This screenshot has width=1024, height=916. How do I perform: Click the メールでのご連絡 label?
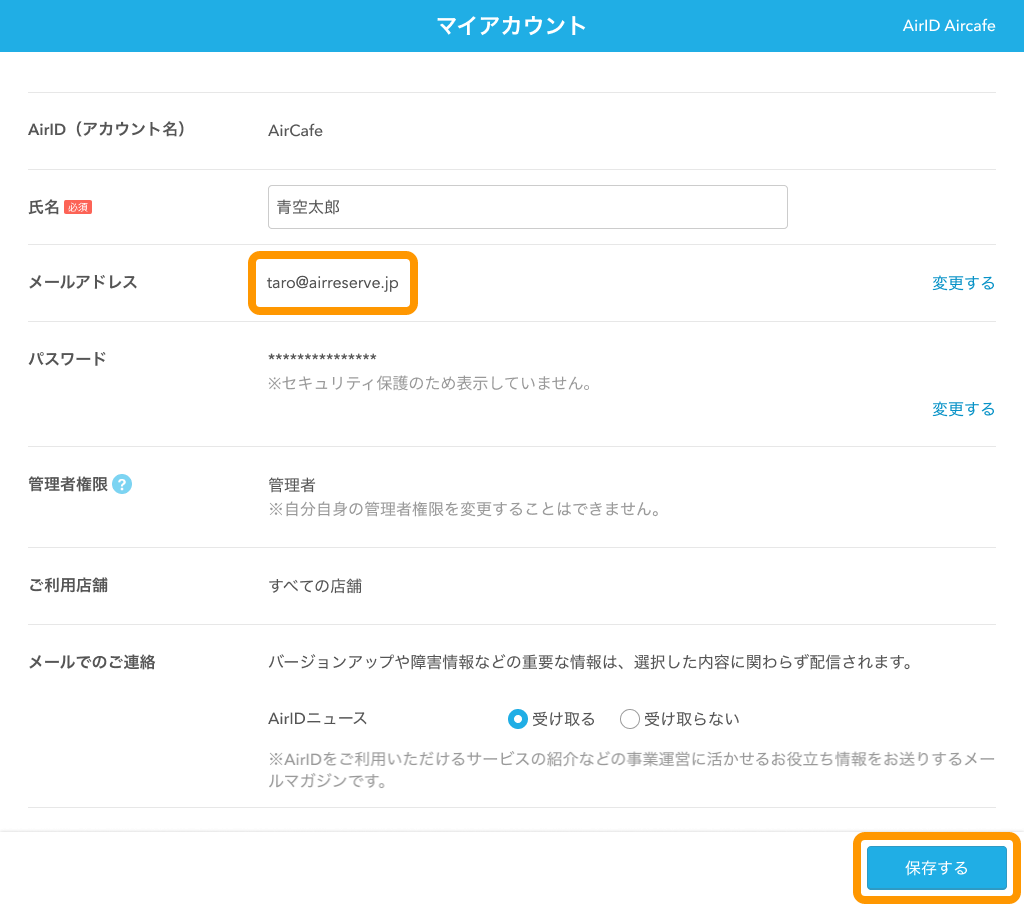point(92,662)
